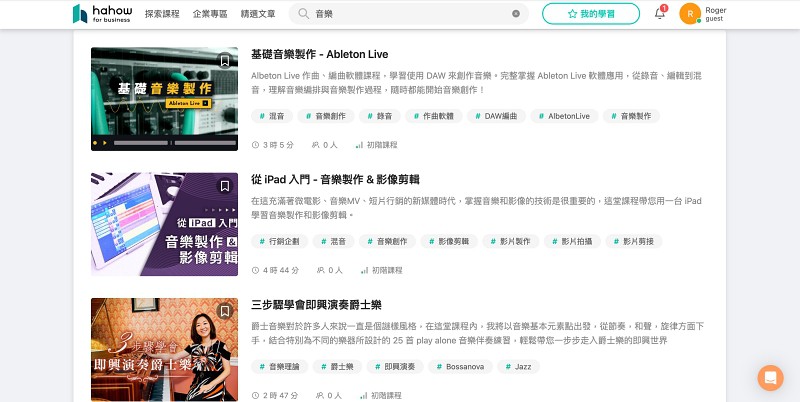Open the orange chat support widget
The image size is (800, 402).
click(x=770, y=378)
